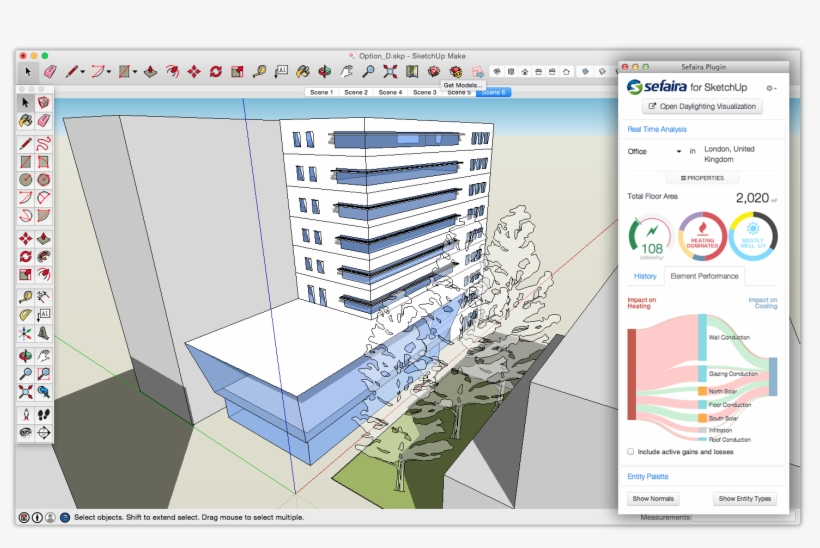This screenshot has width=820, height=548.
Task: Pick the 3D Text tool in left palette
Action: point(43,333)
